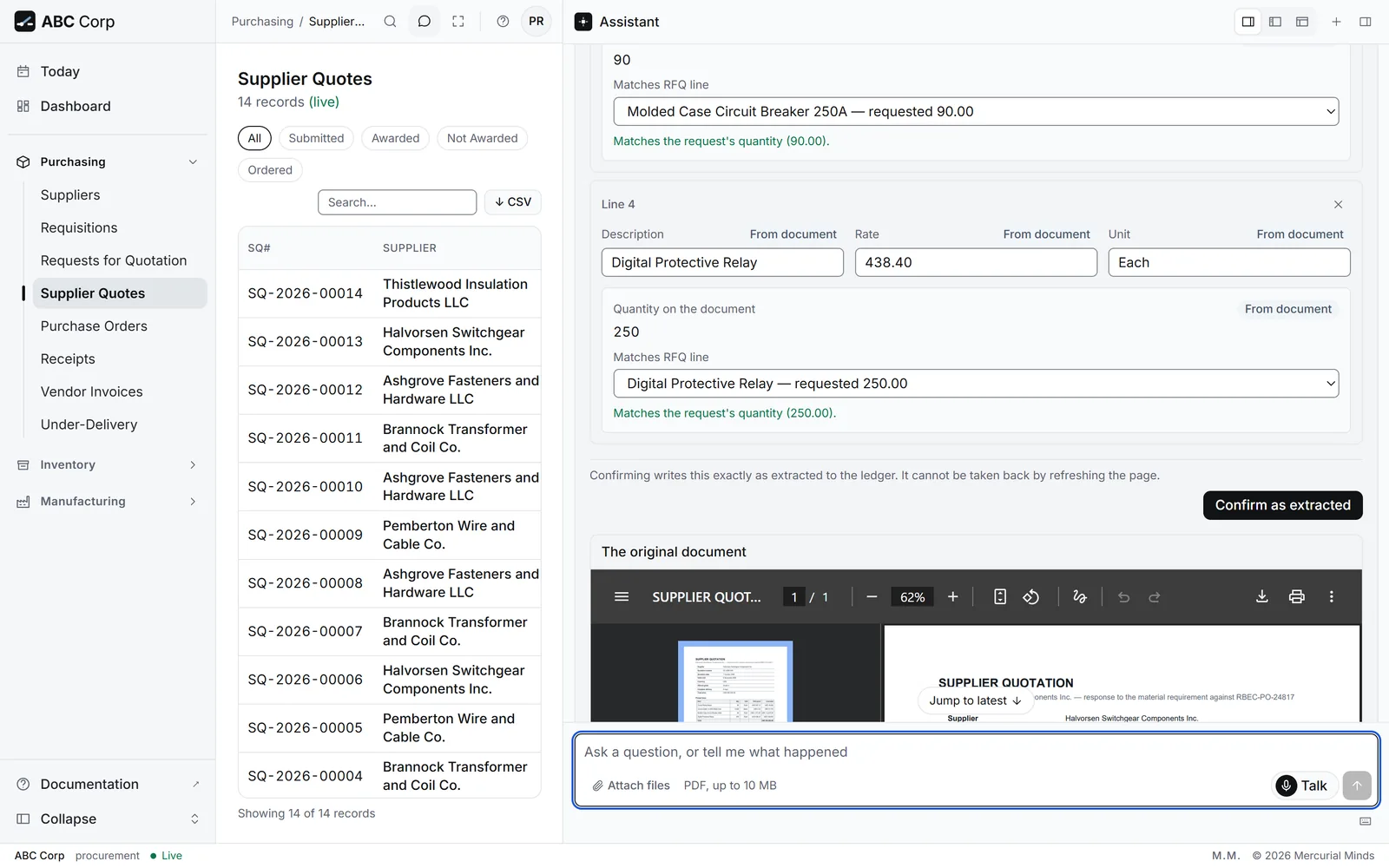Zoom in on the PDF viewer
The image size is (1389, 868).
coord(953,596)
